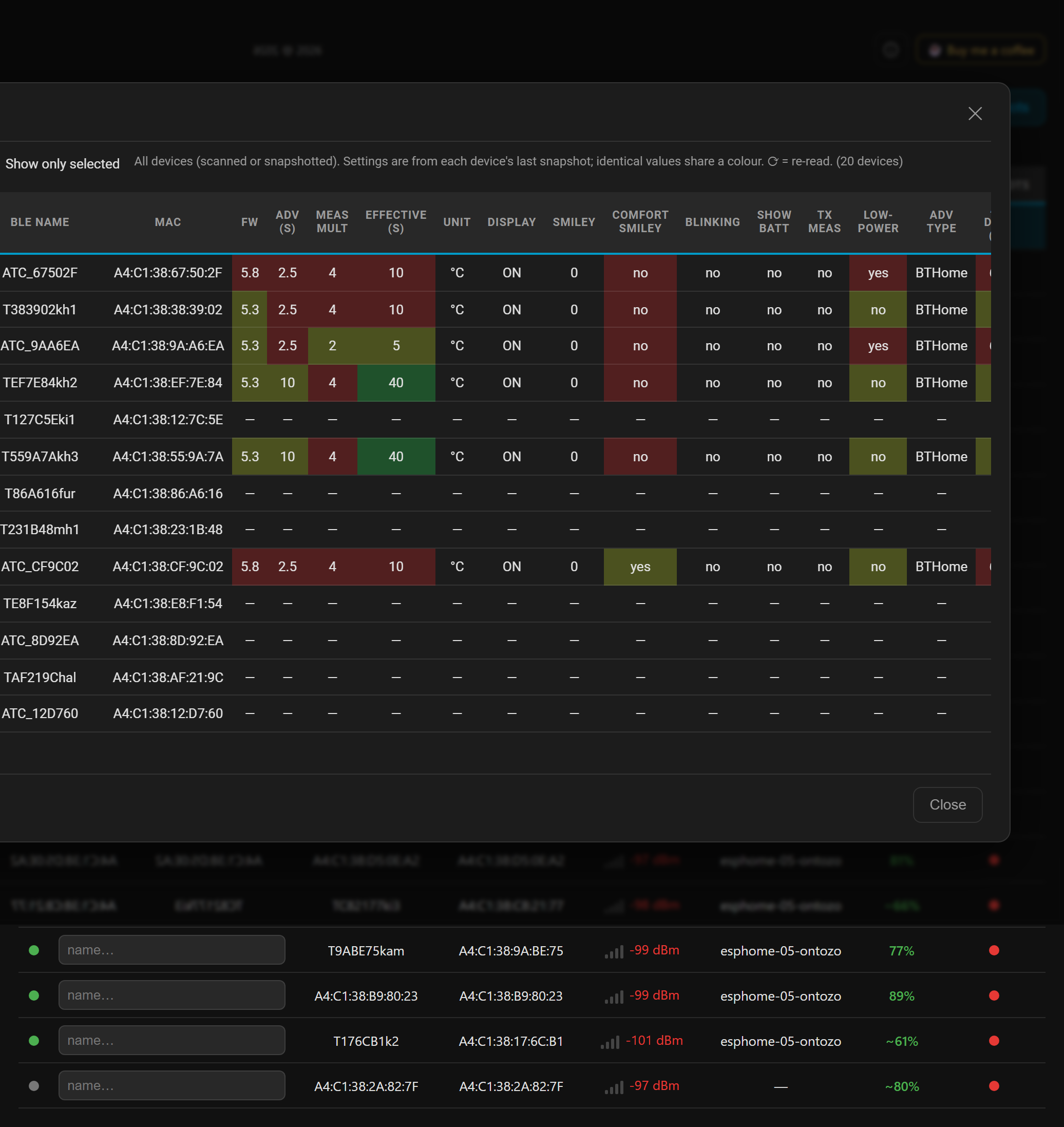The image size is (1064, 1127).
Task: Click the BLE NAME column header
Action: tap(40, 222)
